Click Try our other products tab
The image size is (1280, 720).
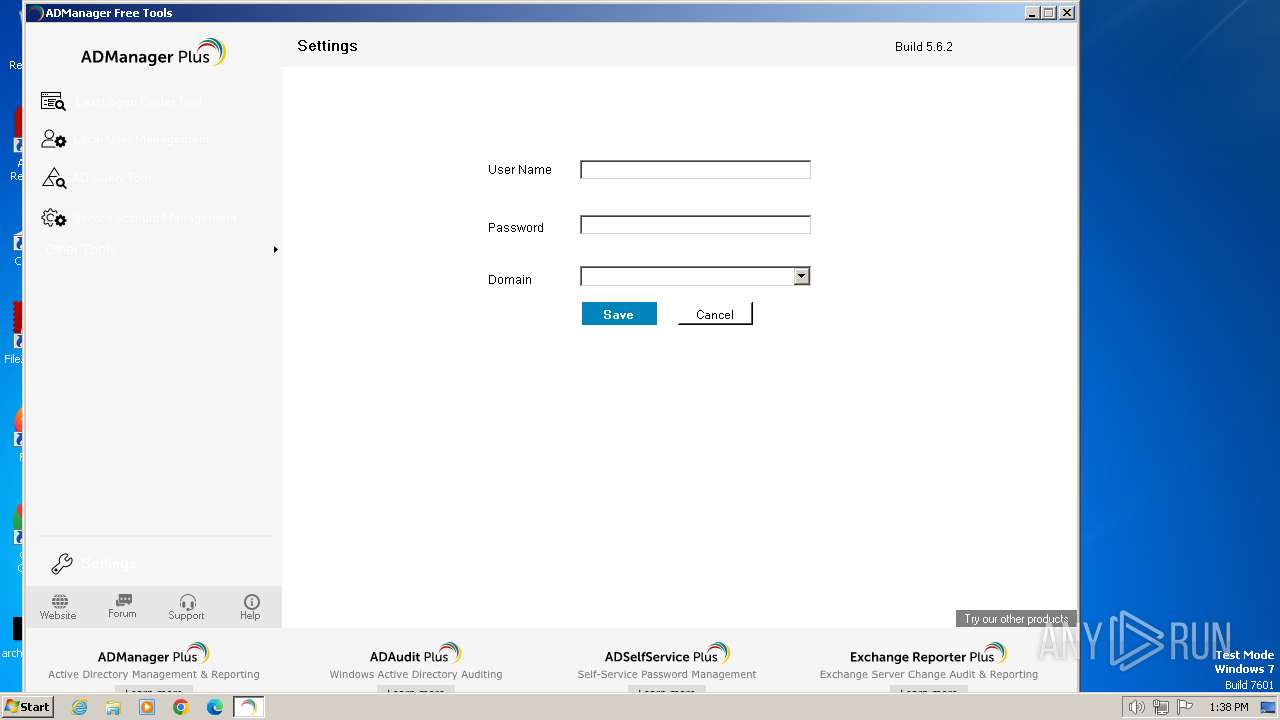[1016, 619]
